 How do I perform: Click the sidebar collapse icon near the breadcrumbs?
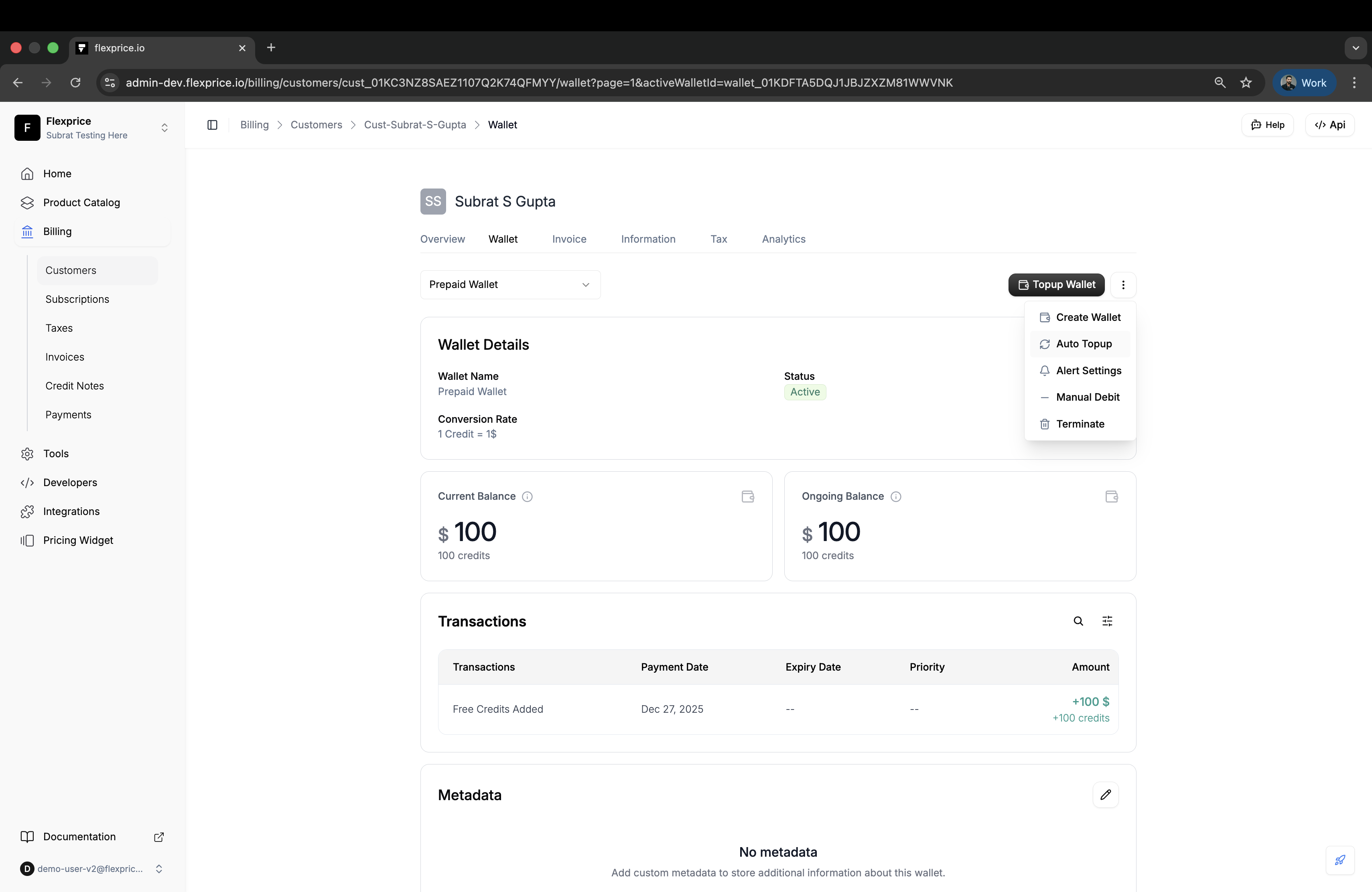pyautogui.click(x=211, y=124)
